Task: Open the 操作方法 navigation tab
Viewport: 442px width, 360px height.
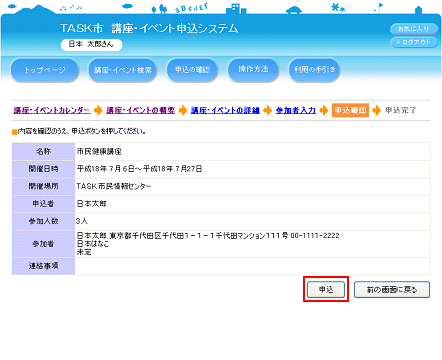Action: 253,70
